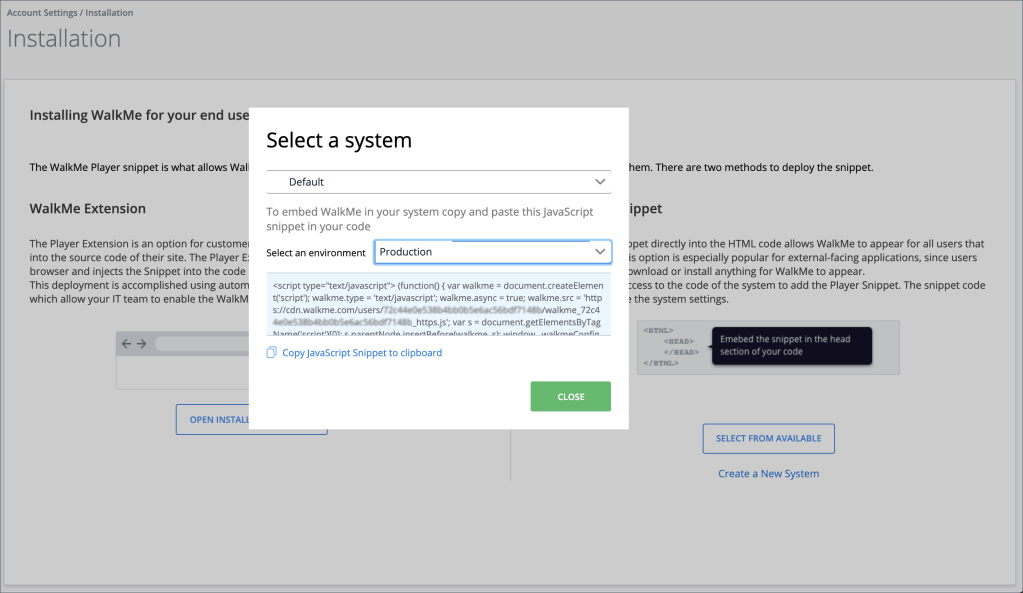Image resolution: width=1023 pixels, height=593 pixels.
Task: Click the HTML head code snippet graphic
Action: [670, 346]
